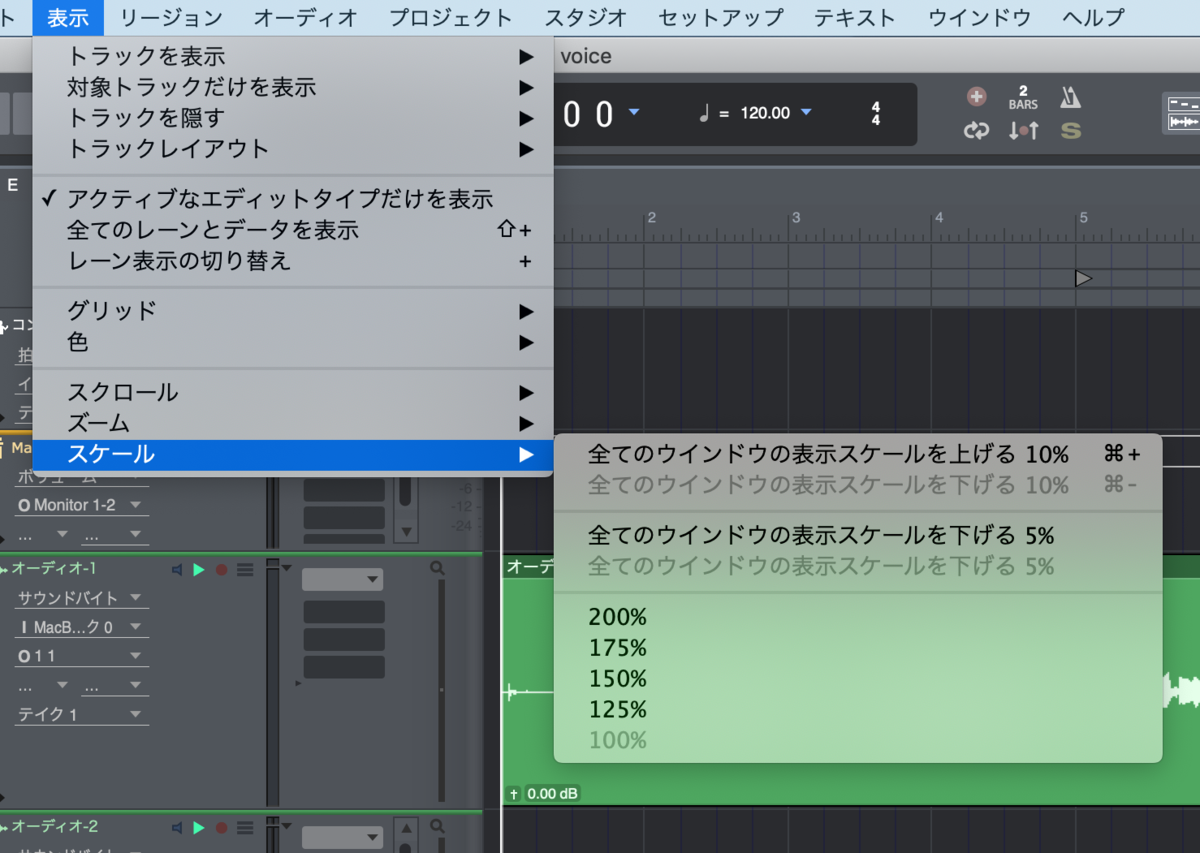Click the yellow Solo mode icon
The width and height of the screenshot is (1200, 853).
point(1070,130)
